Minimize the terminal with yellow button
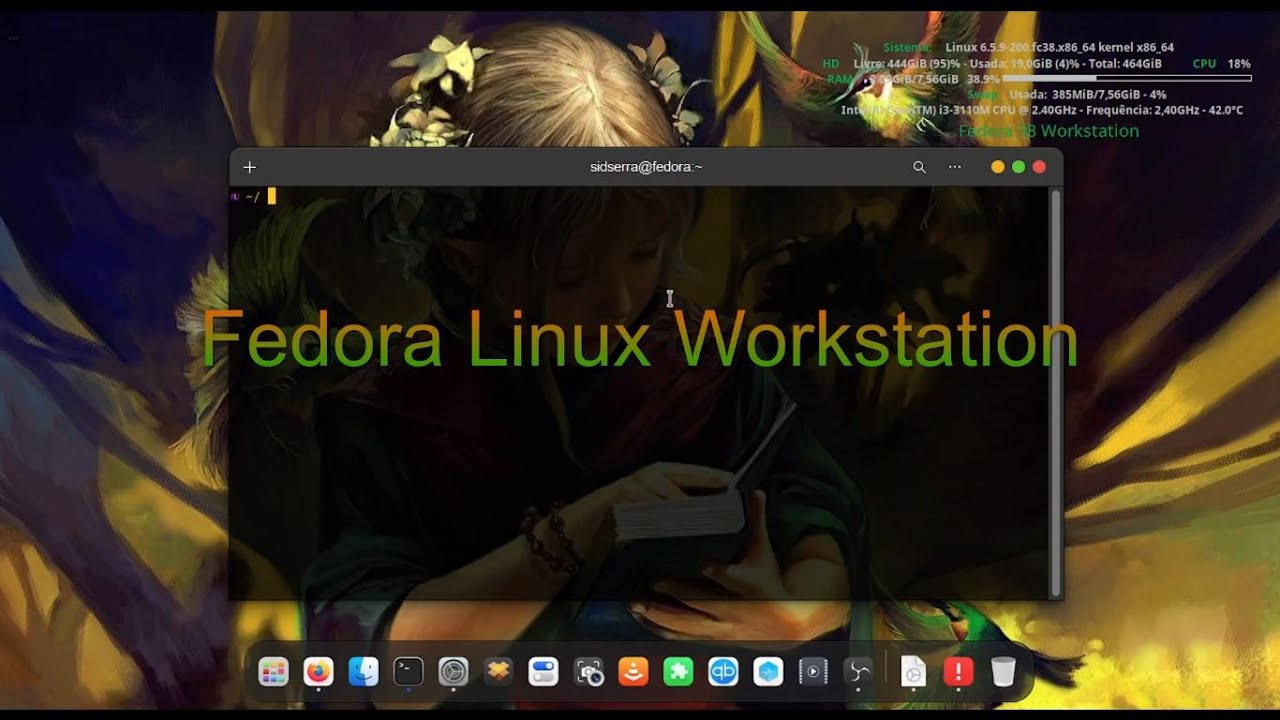The height and width of the screenshot is (720, 1280). coord(997,167)
